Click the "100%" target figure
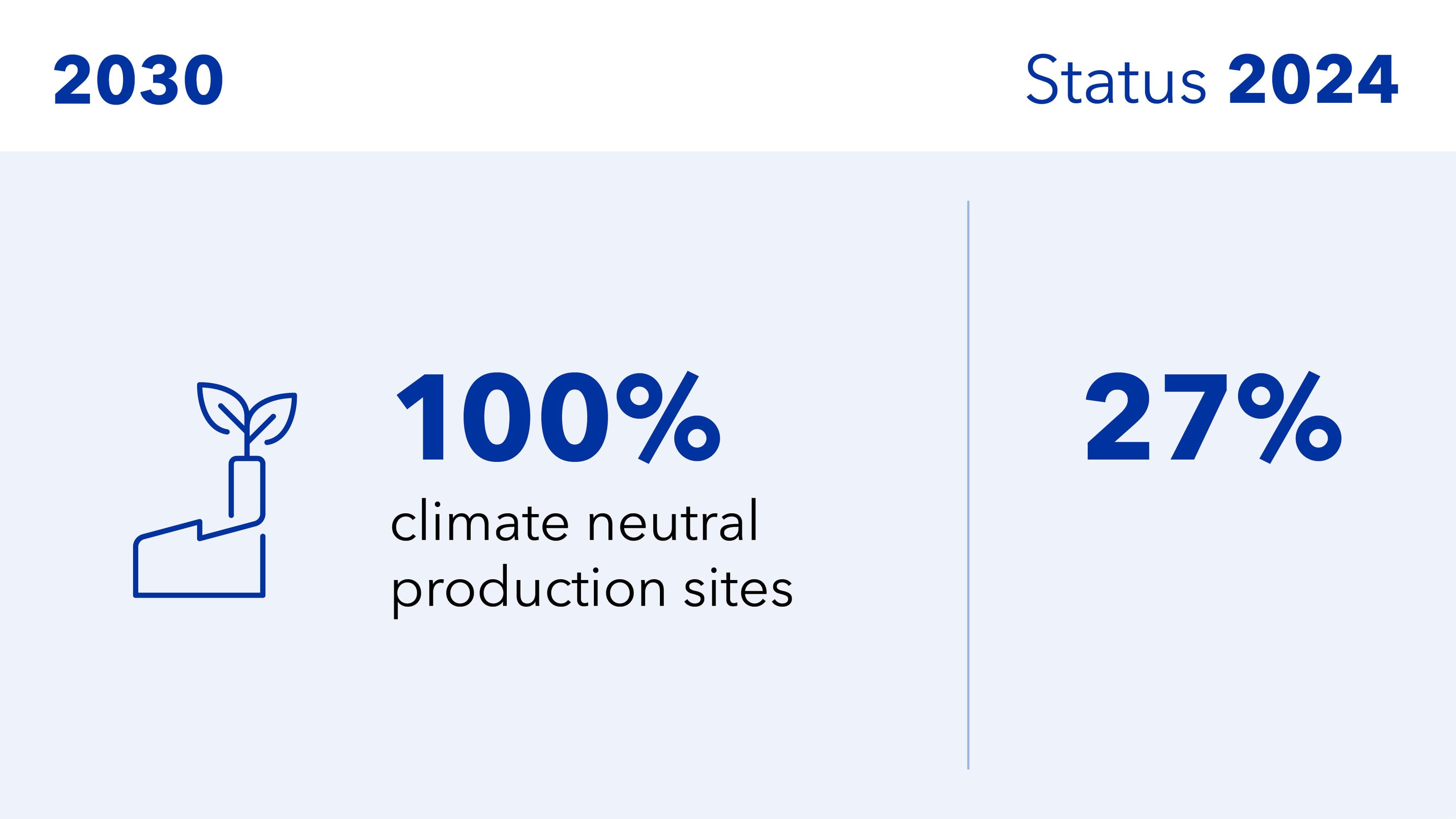This screenshot has height=819, width=1456. (x=558, y=418)
